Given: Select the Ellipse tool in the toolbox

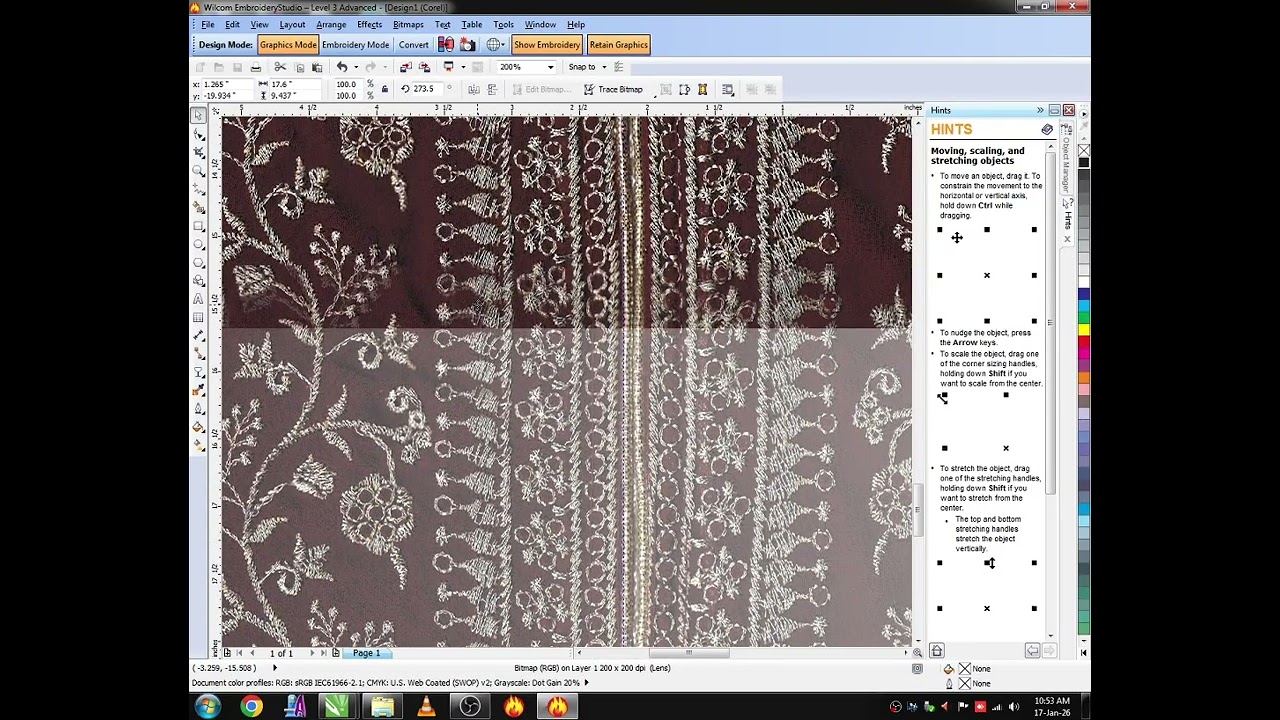Looking at the screenshot, I should [198, 244].
